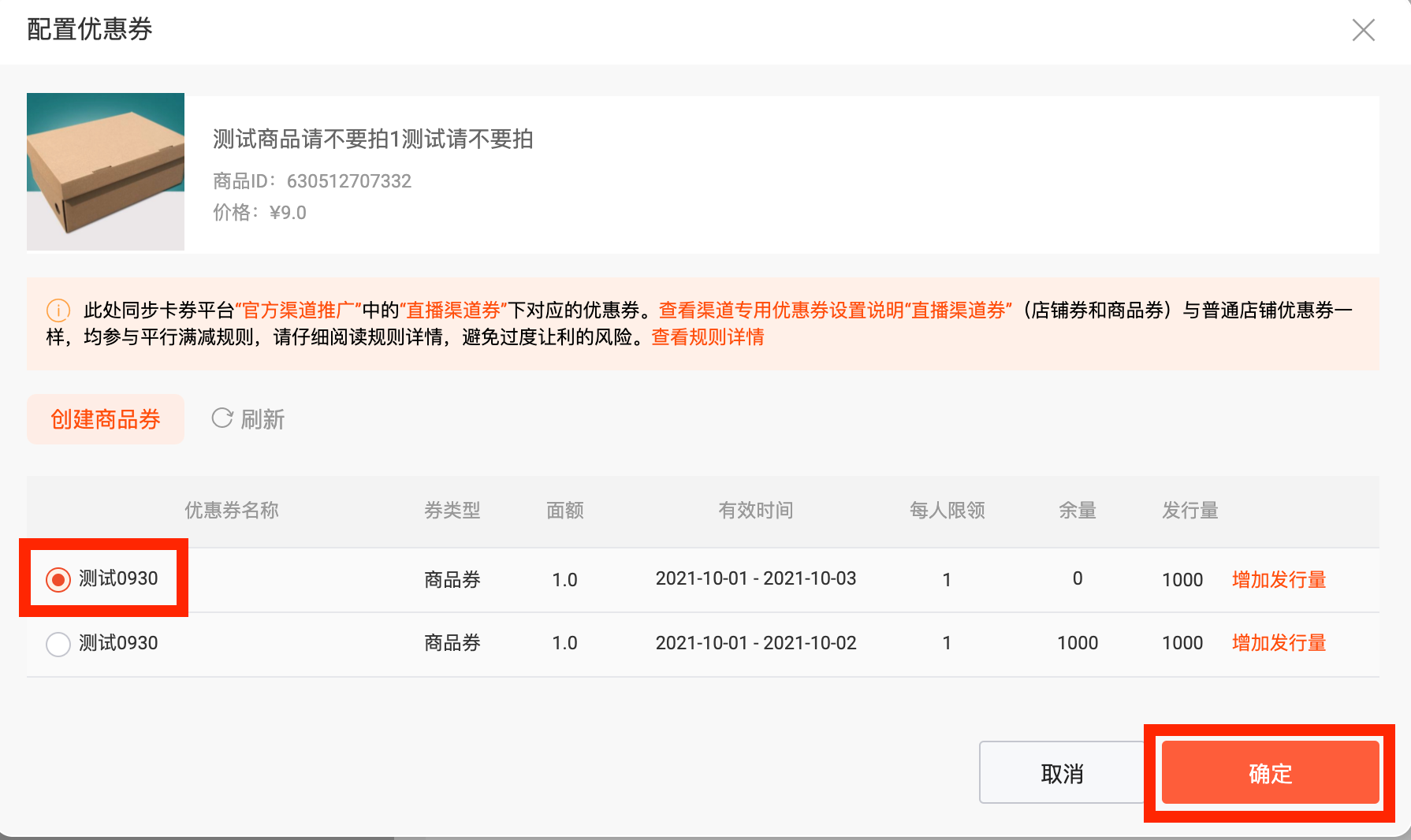
Task: Click the product box thumbnail image
Action: 106,172
